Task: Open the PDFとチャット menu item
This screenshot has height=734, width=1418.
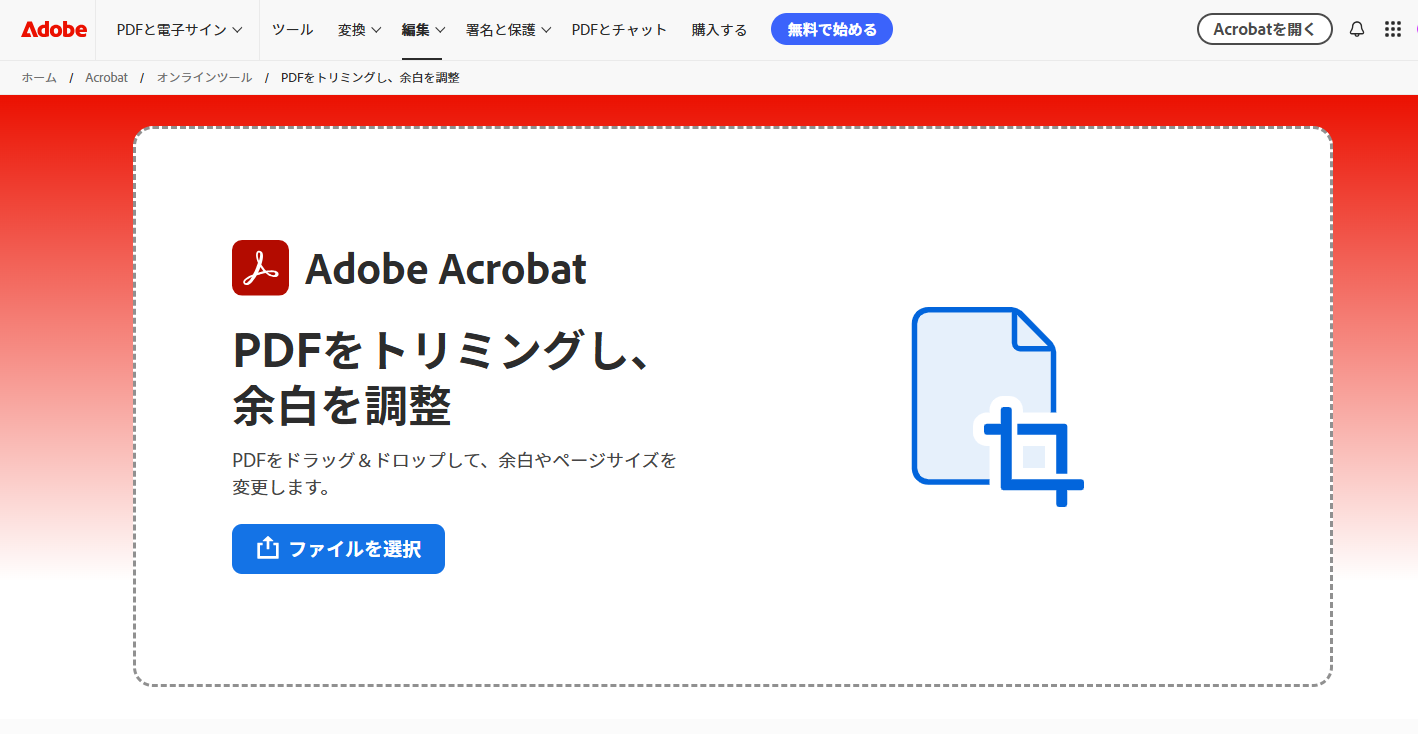Action: click(619, 30)
